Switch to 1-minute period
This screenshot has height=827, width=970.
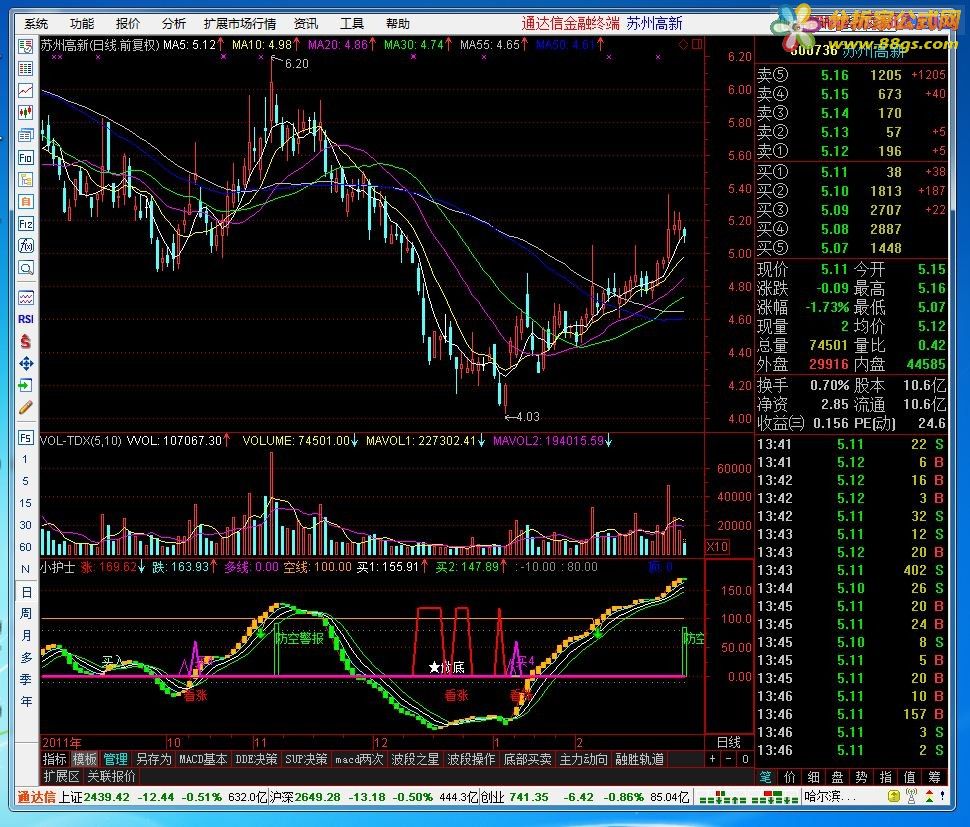(x=25, y=460)
